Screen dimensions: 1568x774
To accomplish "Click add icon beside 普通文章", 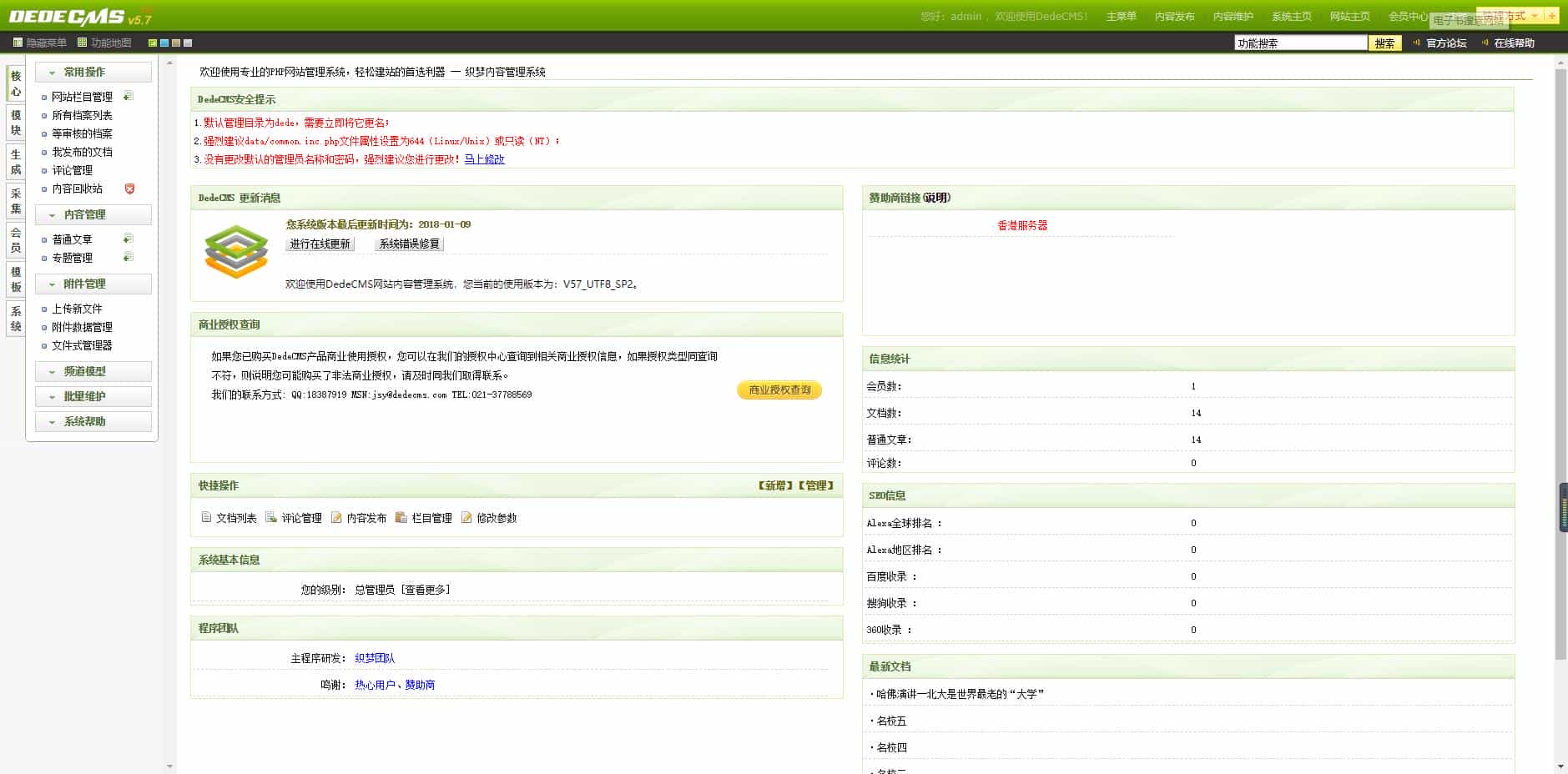I will coord(129,239).
